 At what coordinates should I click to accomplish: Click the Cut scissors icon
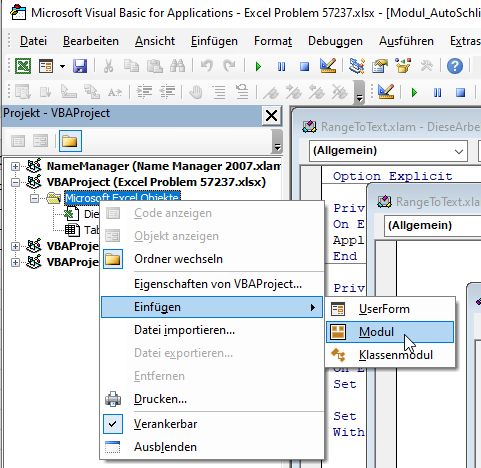coord(108,66)
